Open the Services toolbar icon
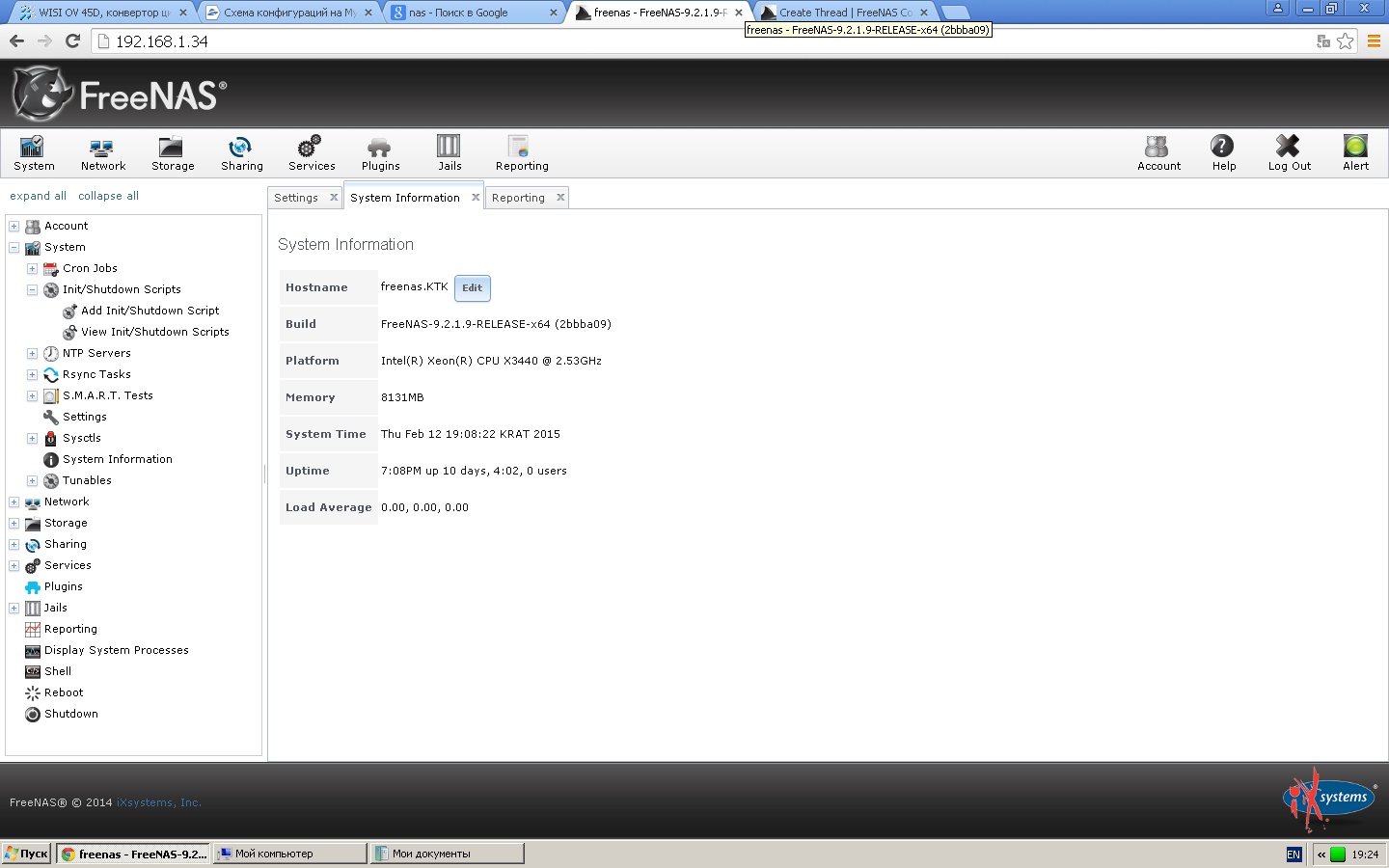 pos(312,153)
